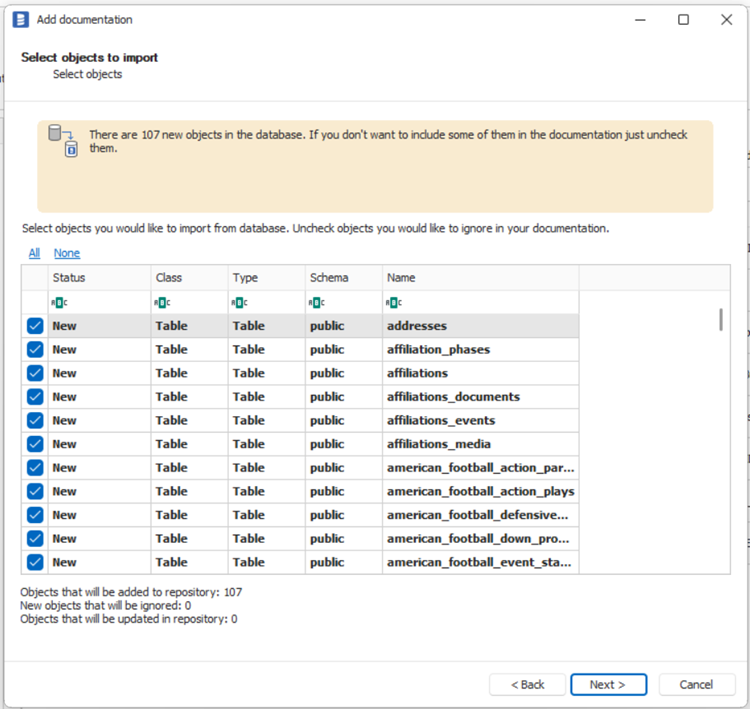Go back with the < Back button
The image size is (750, 709).
pos(527,685)
